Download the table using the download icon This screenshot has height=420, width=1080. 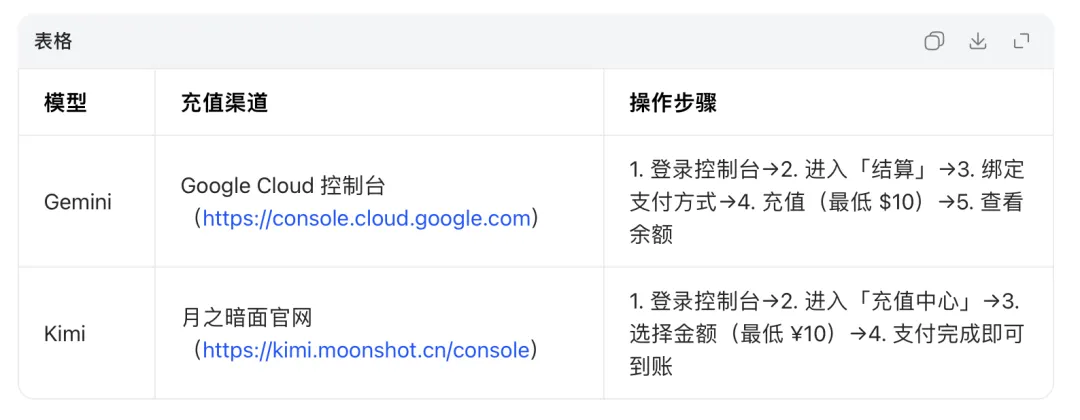978,41
